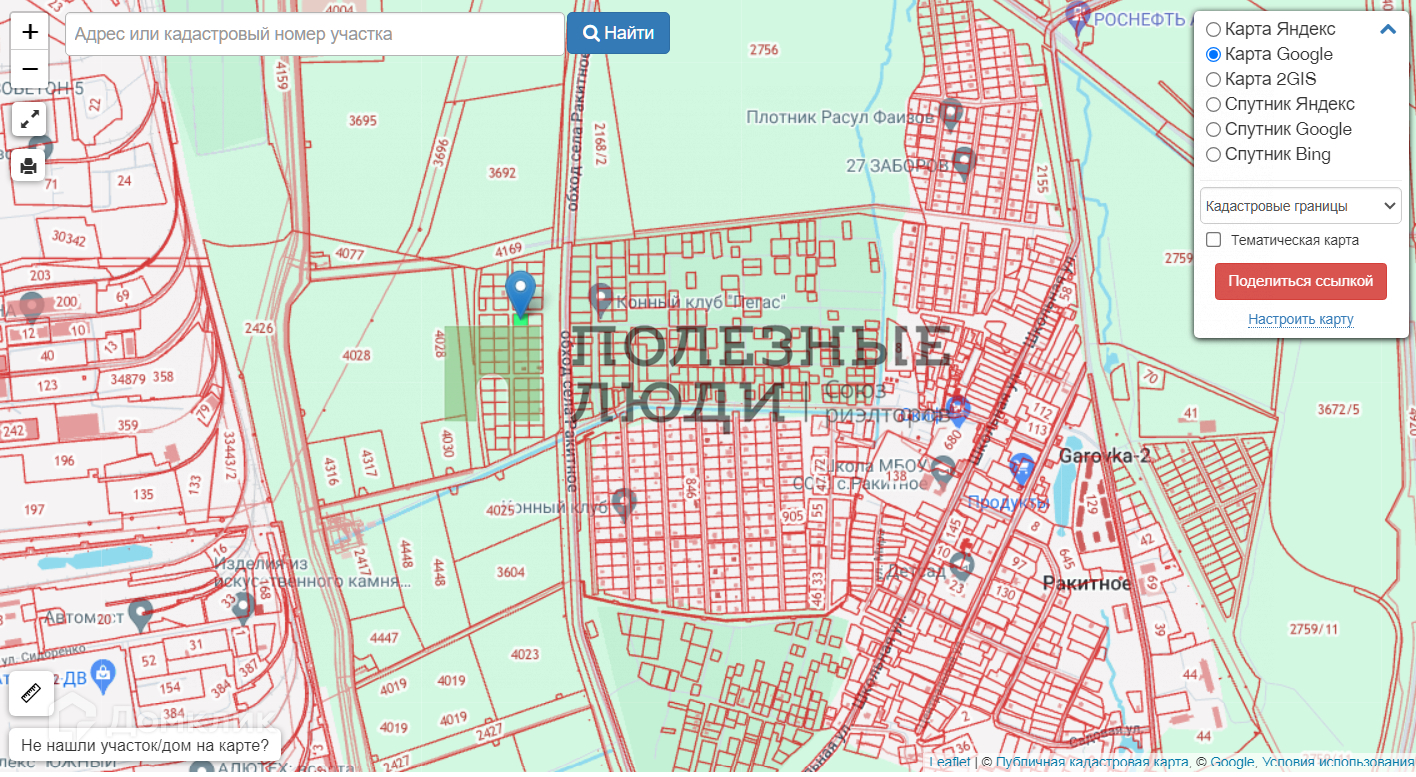The image size is (1416, 777).
Task: Click the 27 ЗАБОРОВ map pin
Action: point(963,161)
